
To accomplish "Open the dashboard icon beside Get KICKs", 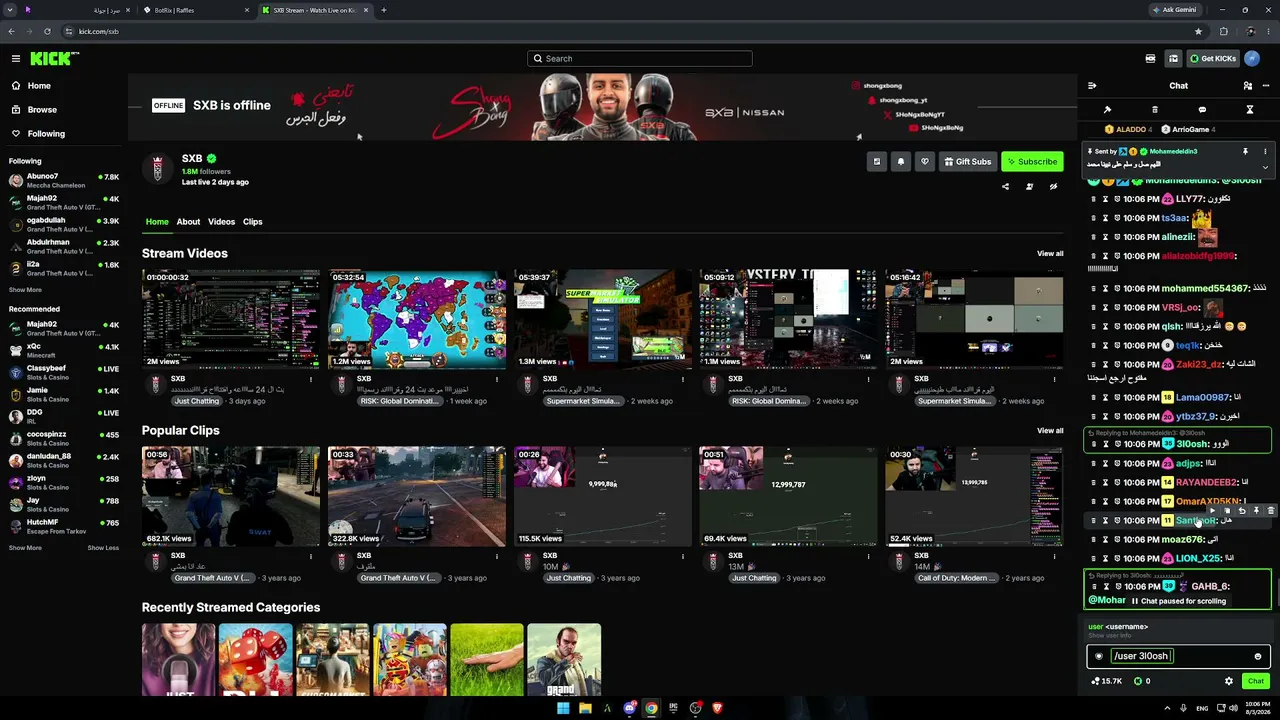I will tap(1173, 59).
